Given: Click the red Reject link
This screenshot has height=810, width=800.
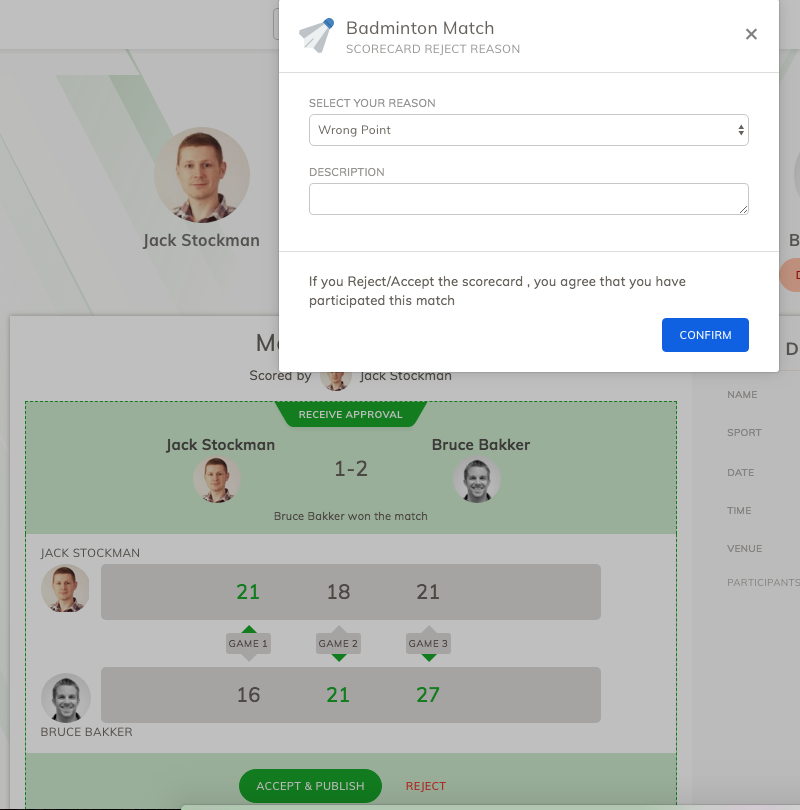Looking at the screenshot, I should click(x=426, y=786).
